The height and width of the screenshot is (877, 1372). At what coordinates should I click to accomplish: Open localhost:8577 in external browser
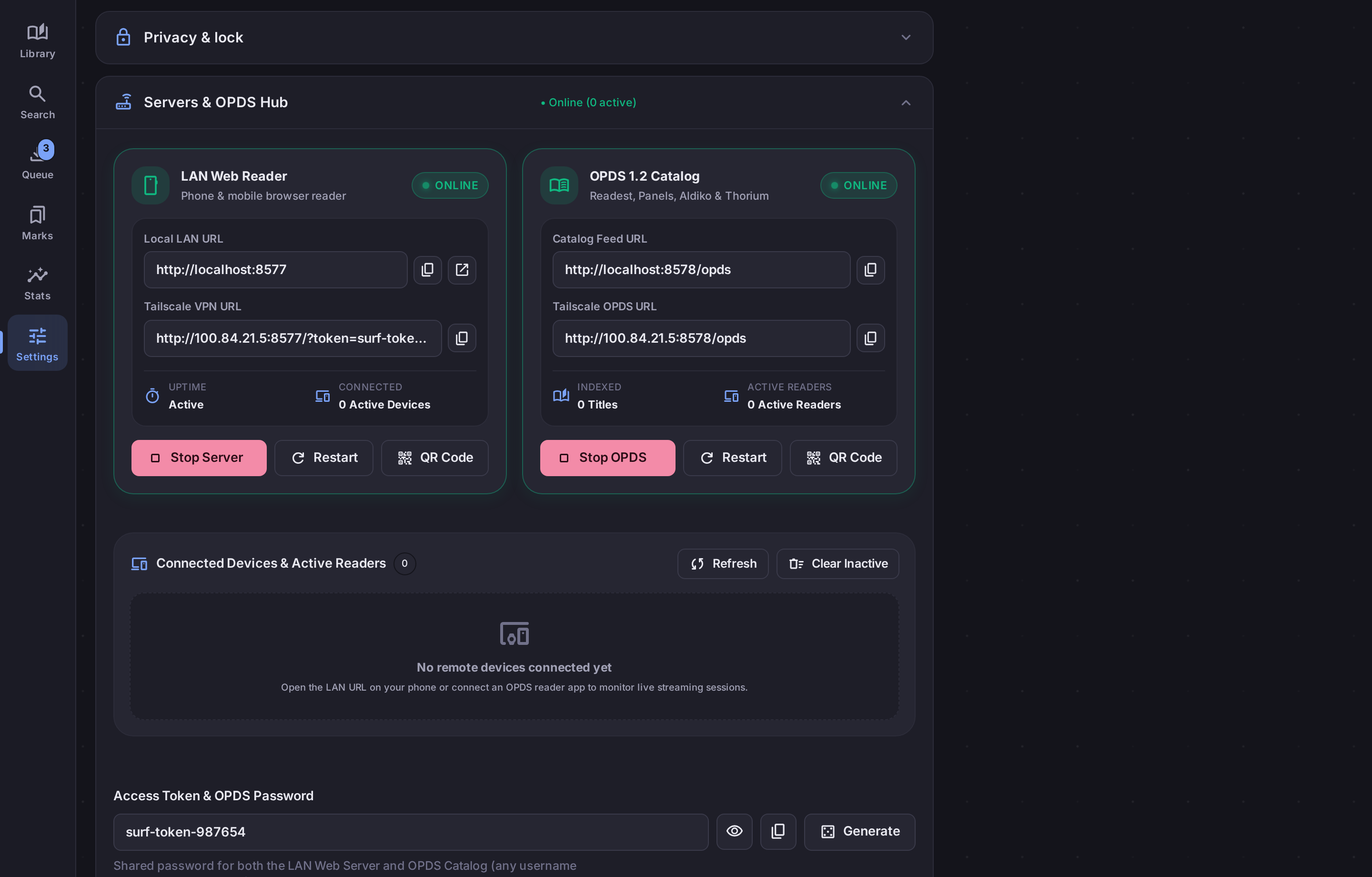[x=462, y=270]
